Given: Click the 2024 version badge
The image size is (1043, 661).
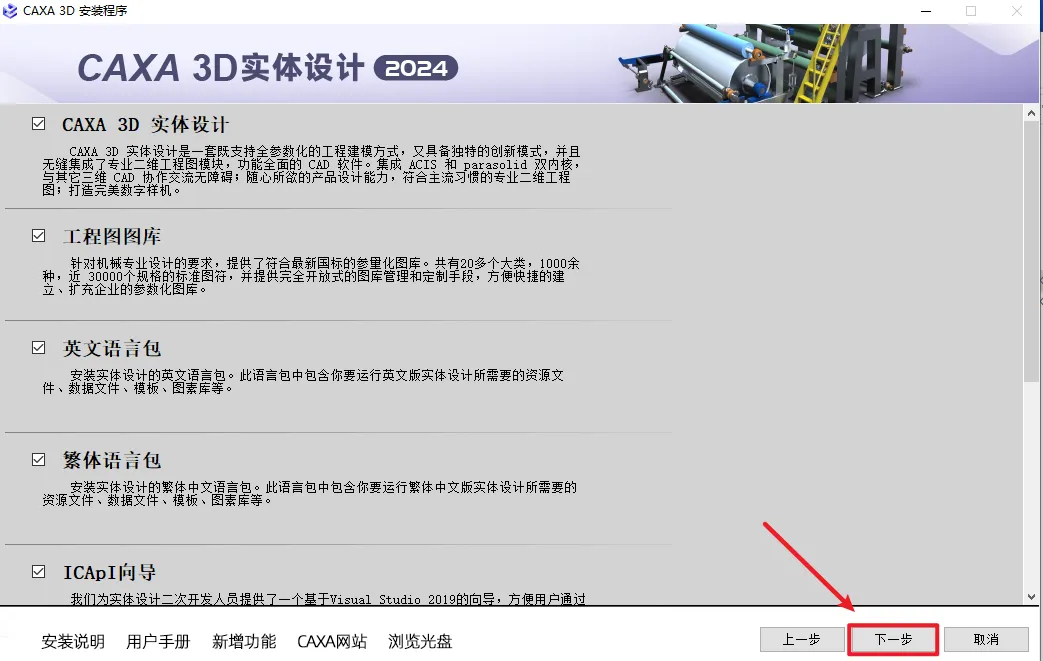Looking at the screenshot, I should [x=416, y=68].
